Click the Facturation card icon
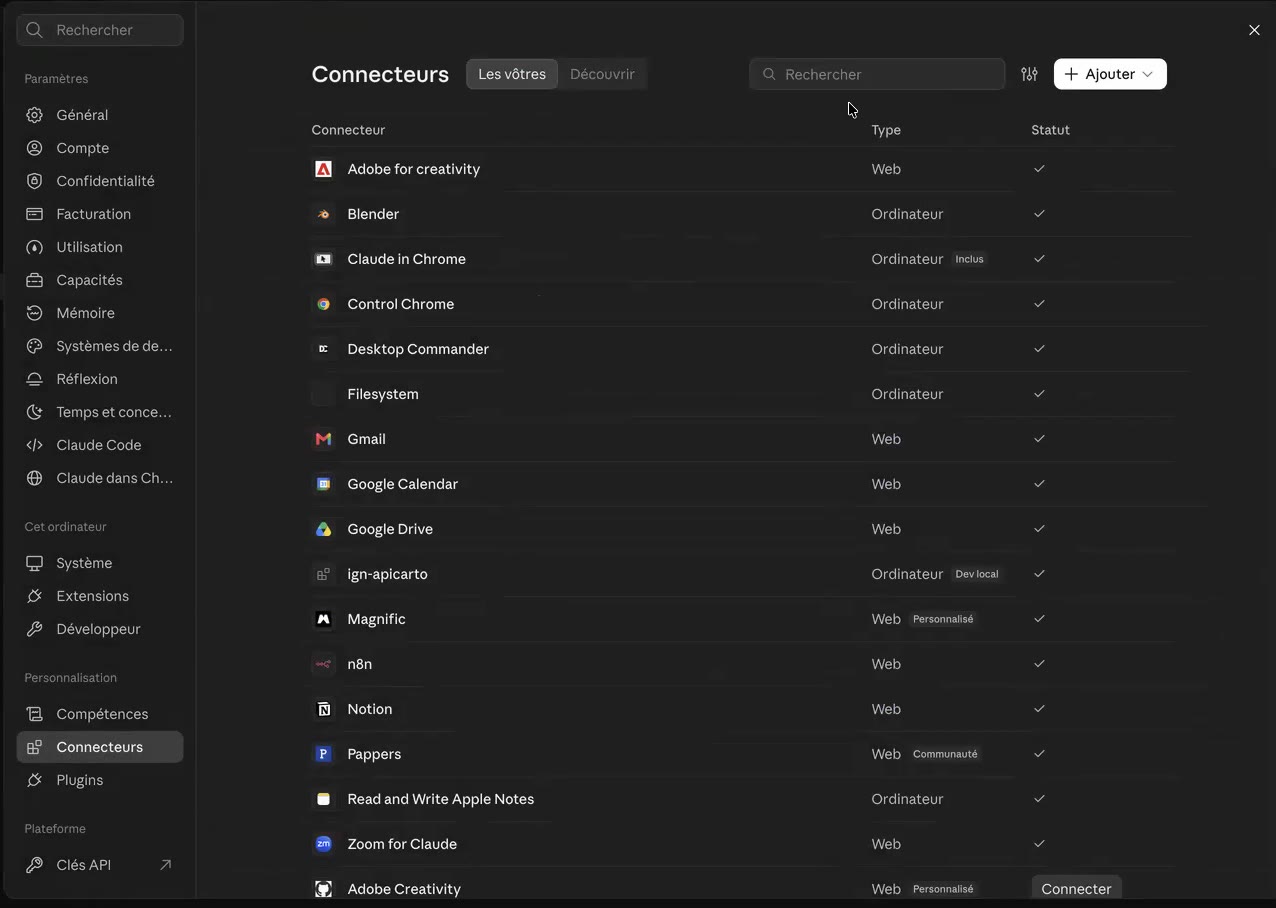 coord(35,214)
